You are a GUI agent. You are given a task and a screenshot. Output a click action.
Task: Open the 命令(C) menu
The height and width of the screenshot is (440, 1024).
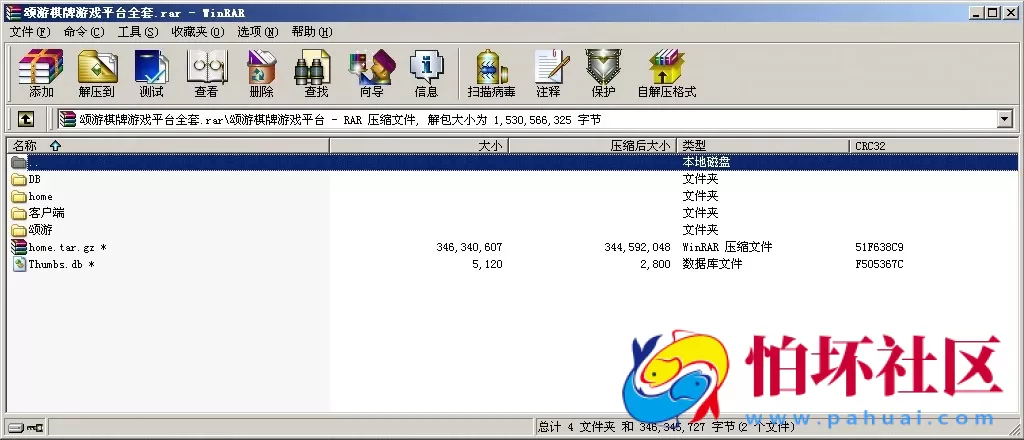point(84,32)
